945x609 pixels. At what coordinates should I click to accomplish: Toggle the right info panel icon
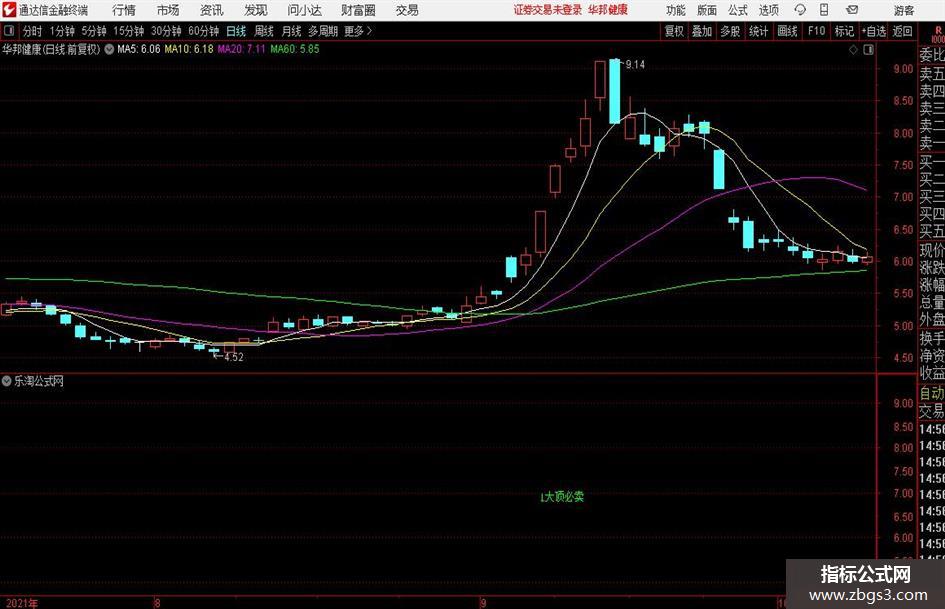coord(868,50)
